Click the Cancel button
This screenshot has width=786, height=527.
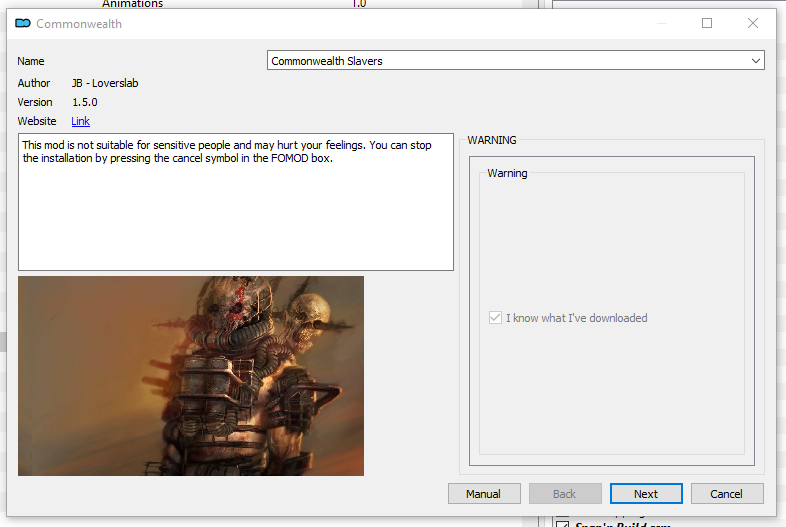pyautogui.click(x=727, y=494)
